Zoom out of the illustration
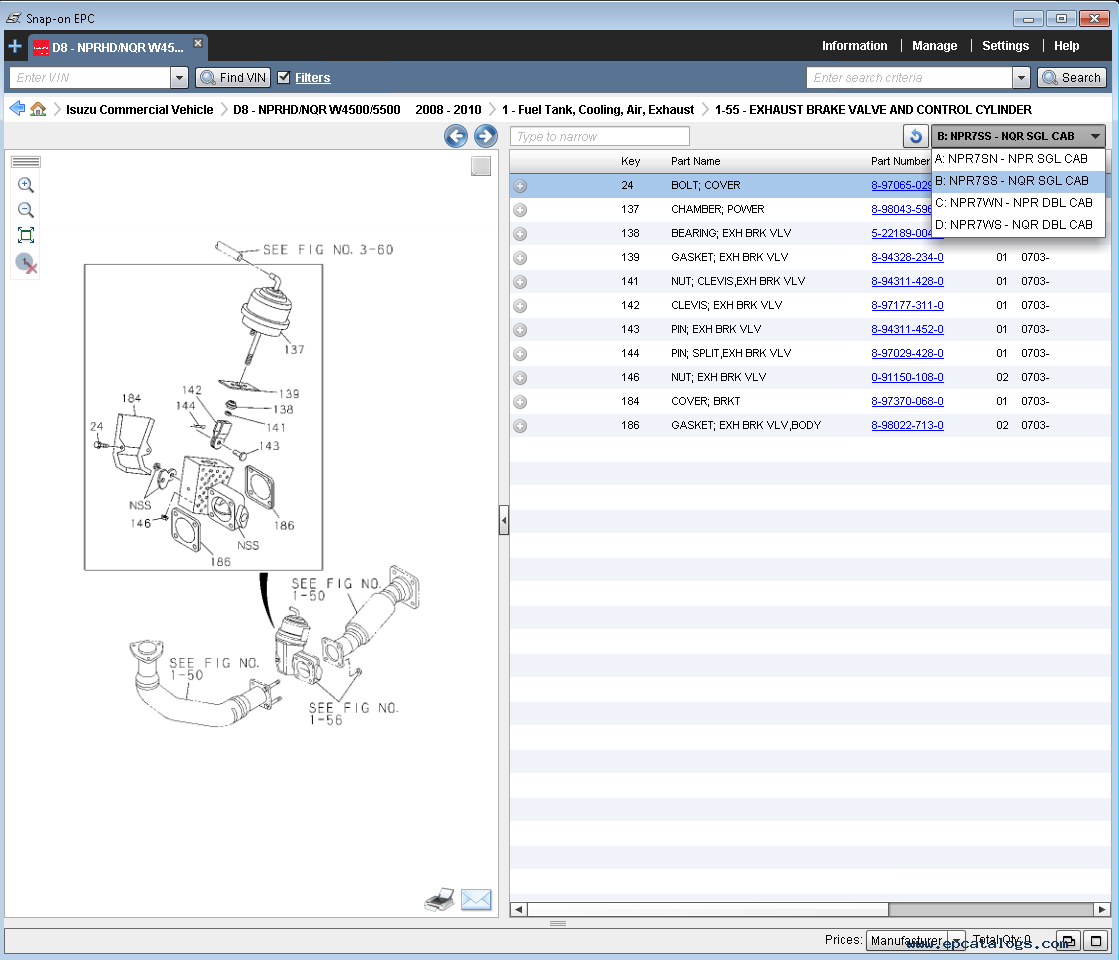Image resolution: width=1119 pixels, height=960 pixels. 26,210
